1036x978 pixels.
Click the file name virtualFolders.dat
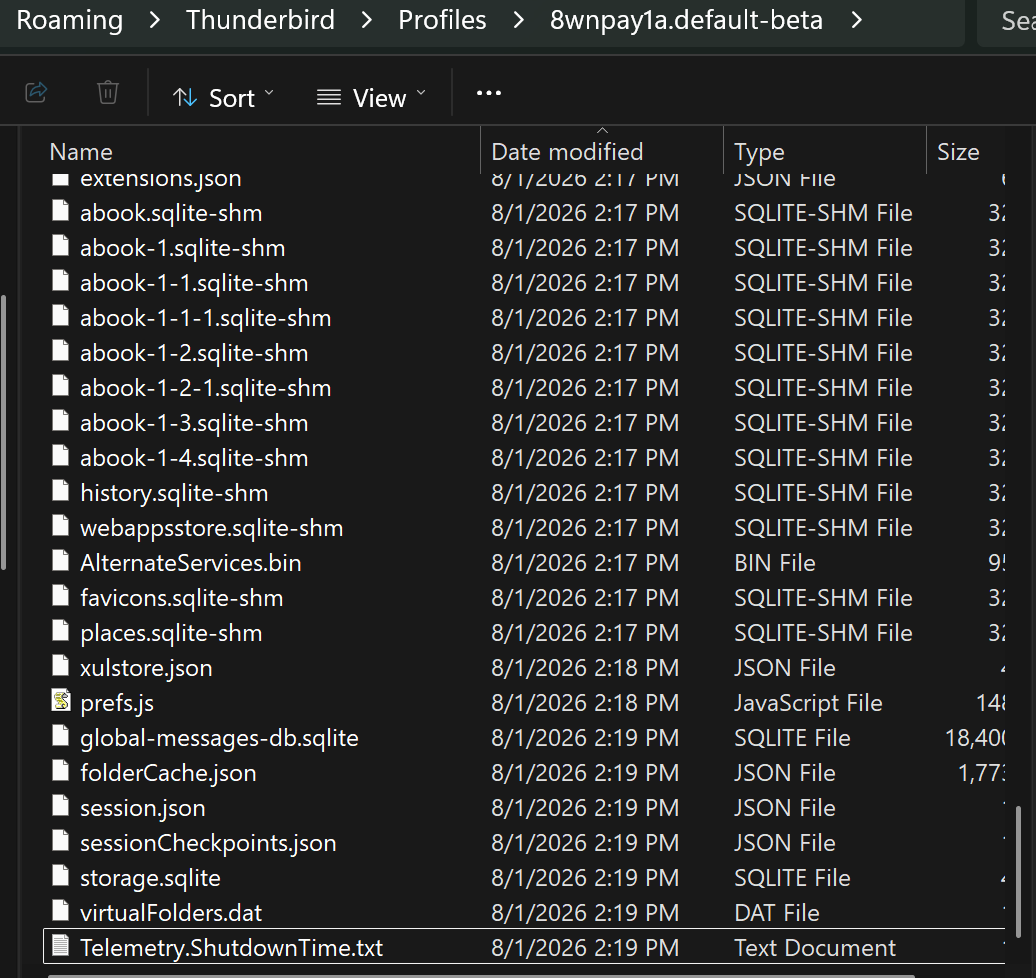[x=171, y=913]
